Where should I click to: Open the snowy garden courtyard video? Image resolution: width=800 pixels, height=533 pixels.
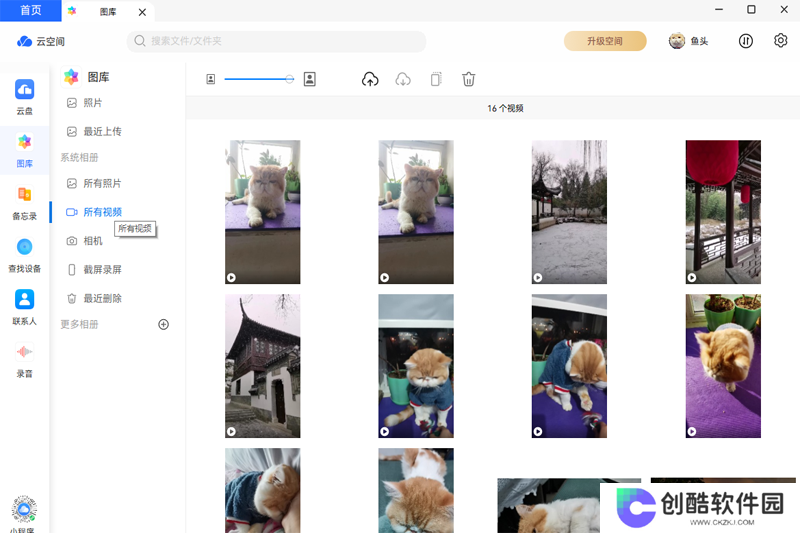point(569,212)
